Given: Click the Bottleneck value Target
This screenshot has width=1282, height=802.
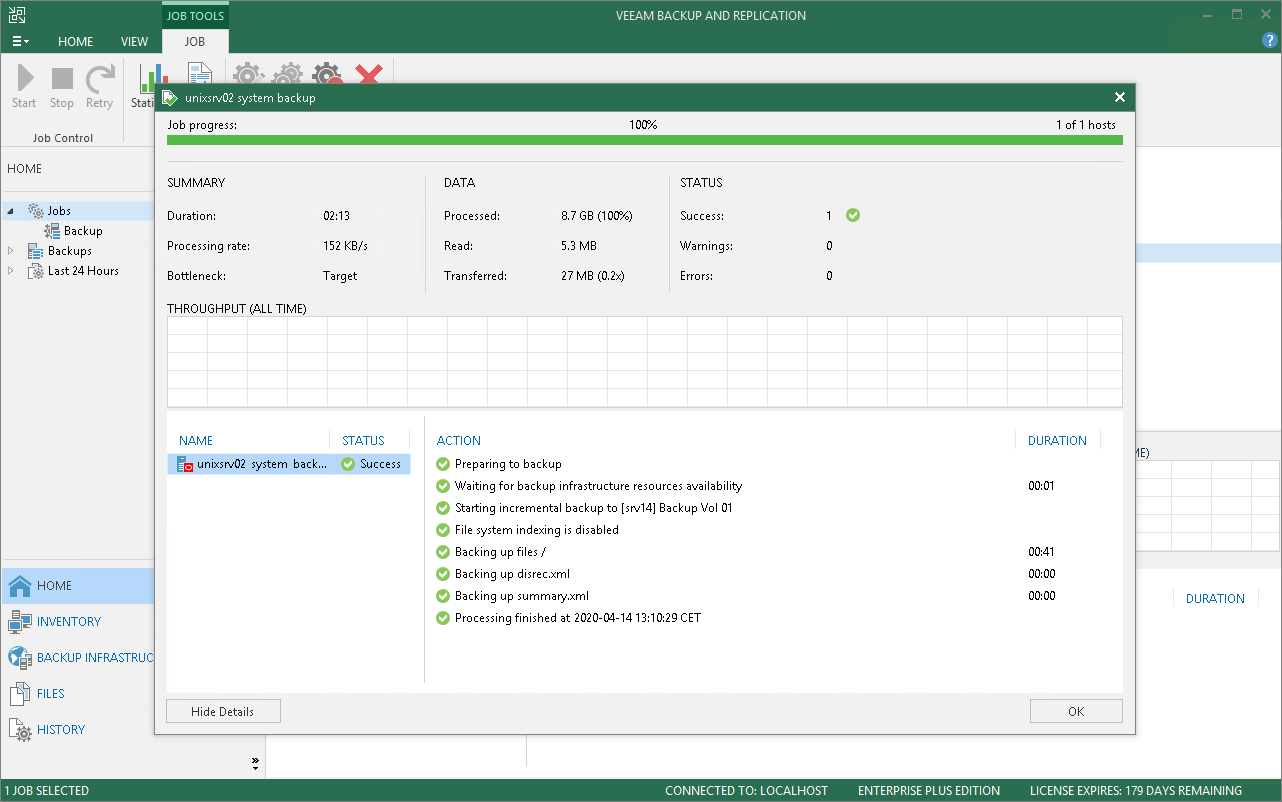Looking at the screenshot, I should tap(340, 276).
